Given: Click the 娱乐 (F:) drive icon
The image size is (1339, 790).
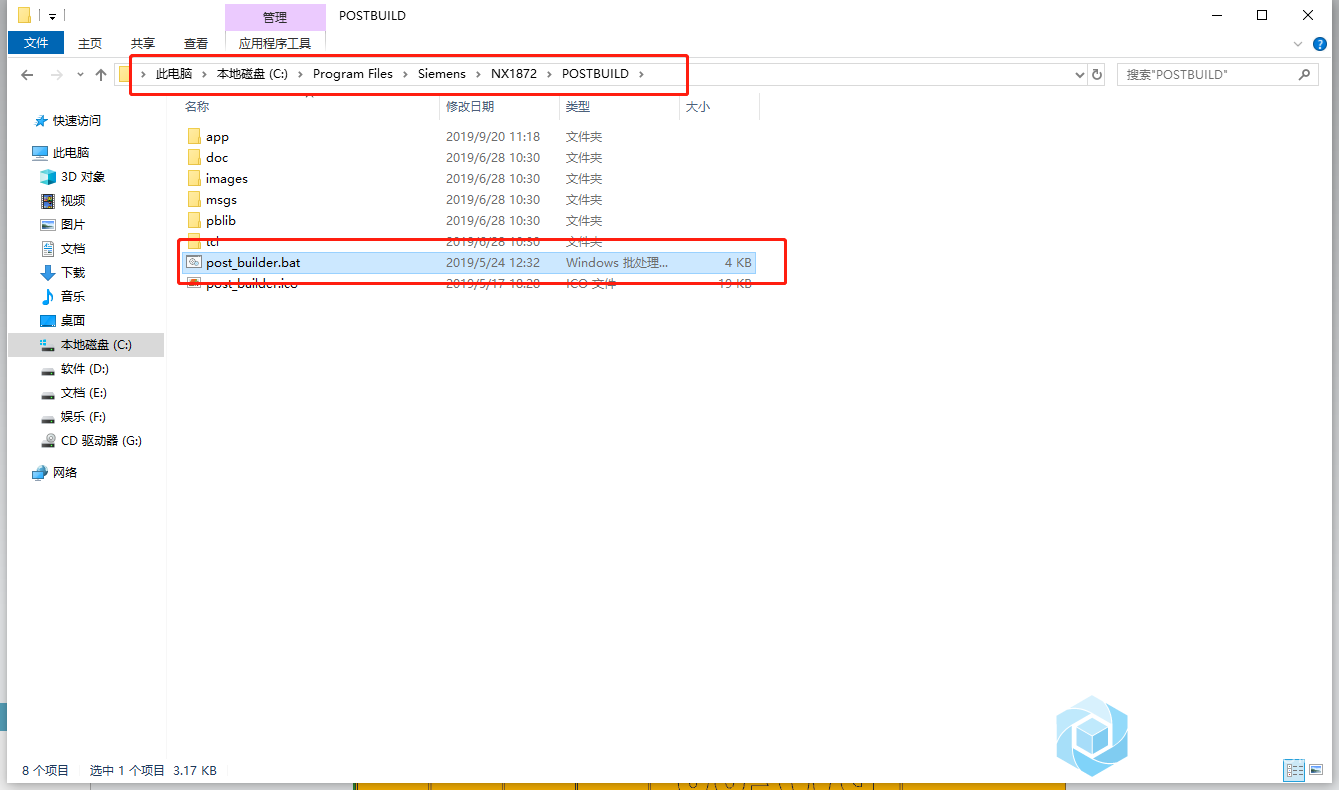Looking at the screenshot, I should click(x=48, y=417).
